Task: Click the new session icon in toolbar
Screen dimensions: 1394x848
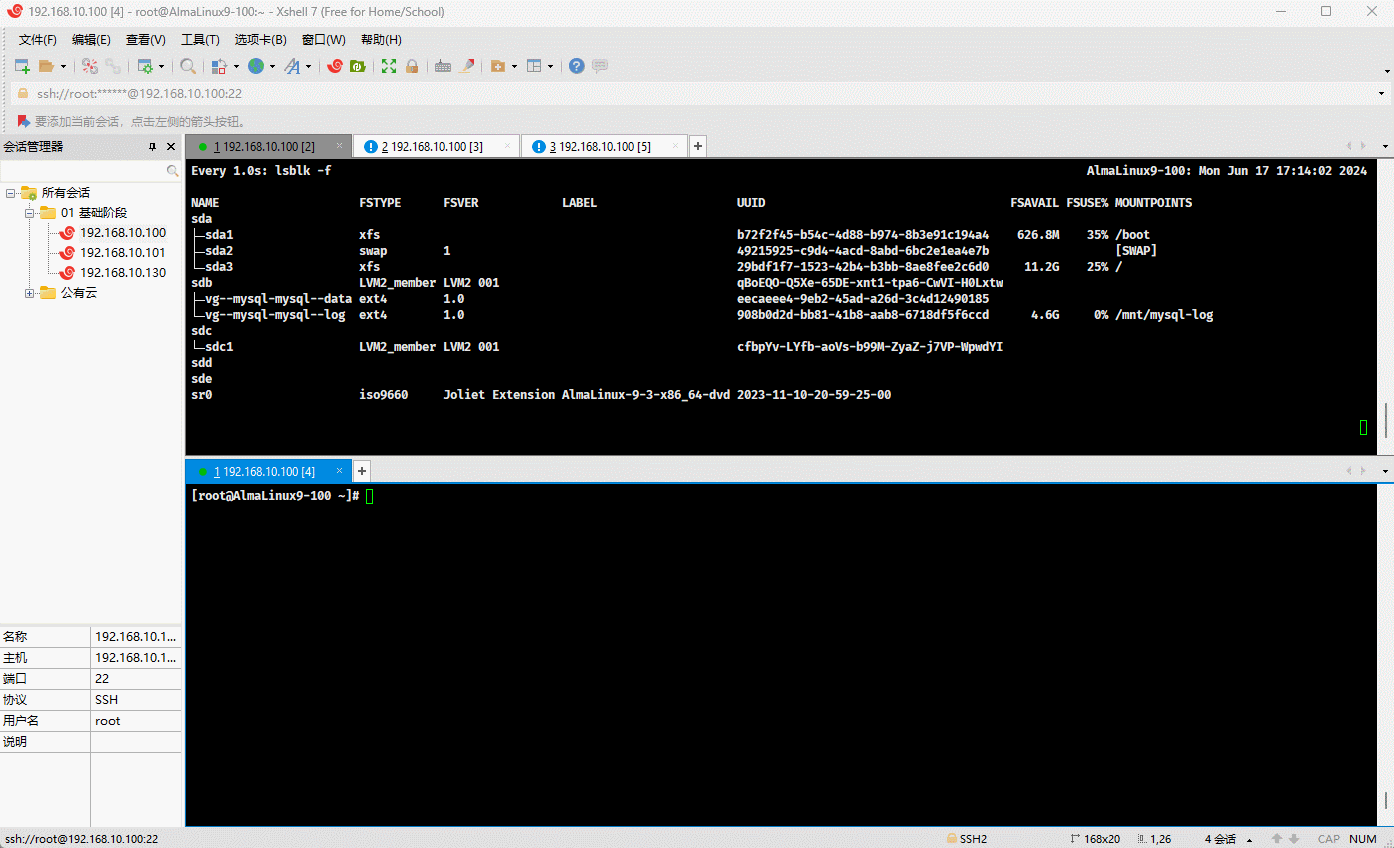Action: pos(22,66)
